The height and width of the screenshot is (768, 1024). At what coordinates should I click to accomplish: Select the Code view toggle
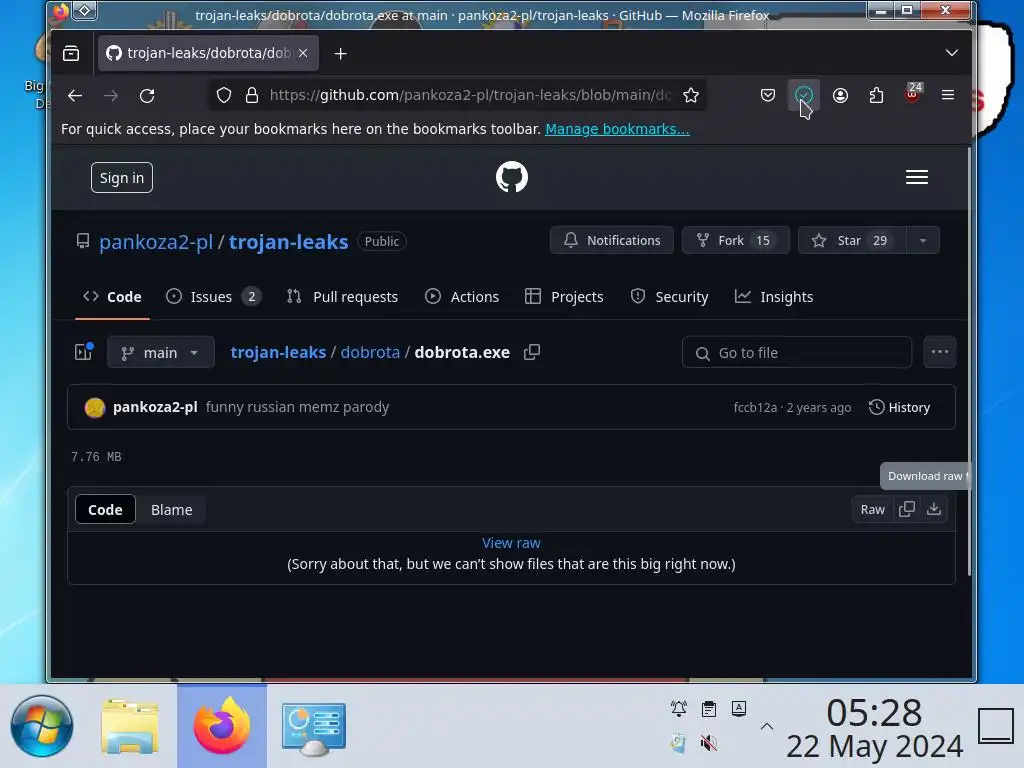click(105, 509)
